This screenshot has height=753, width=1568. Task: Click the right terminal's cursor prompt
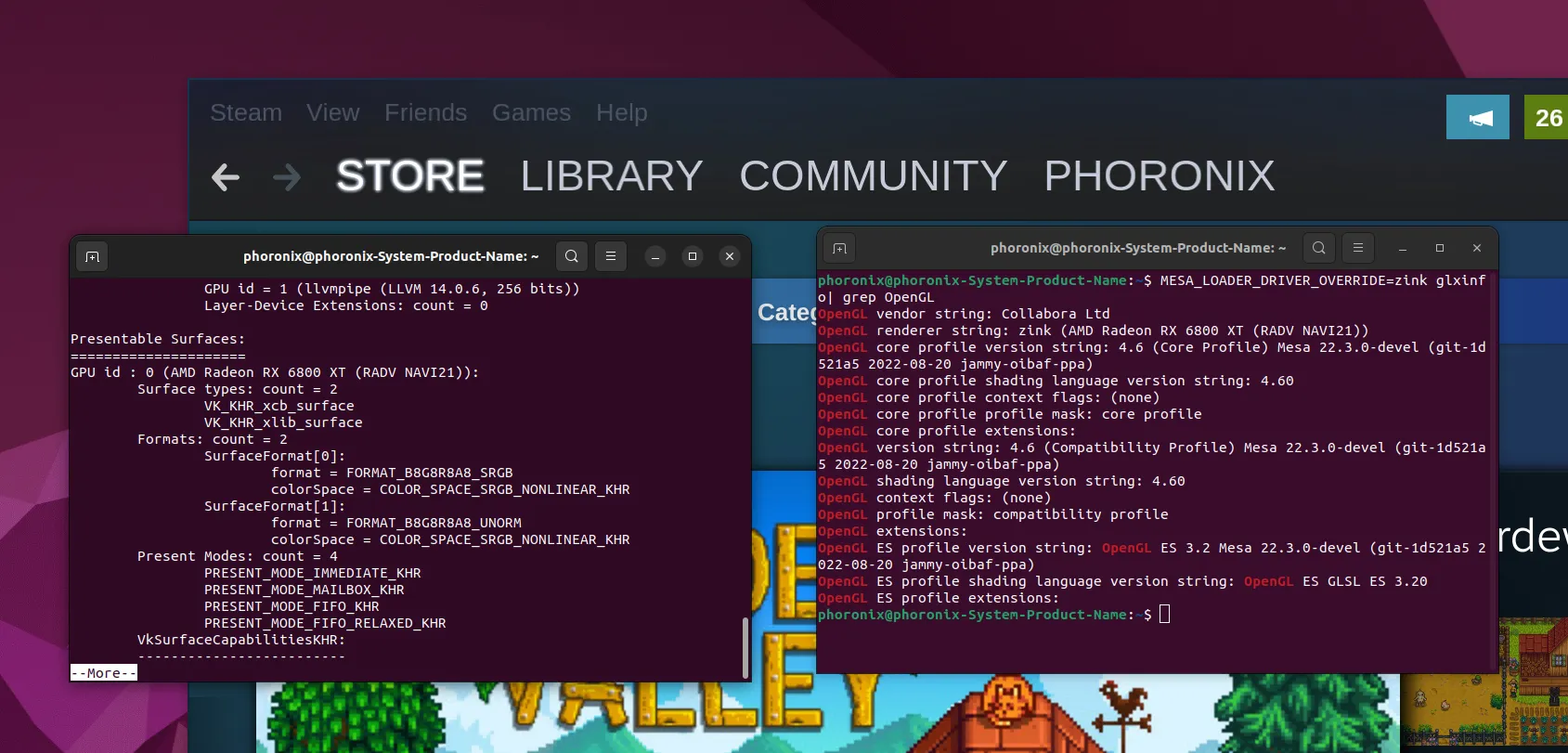pos(1164,615)
